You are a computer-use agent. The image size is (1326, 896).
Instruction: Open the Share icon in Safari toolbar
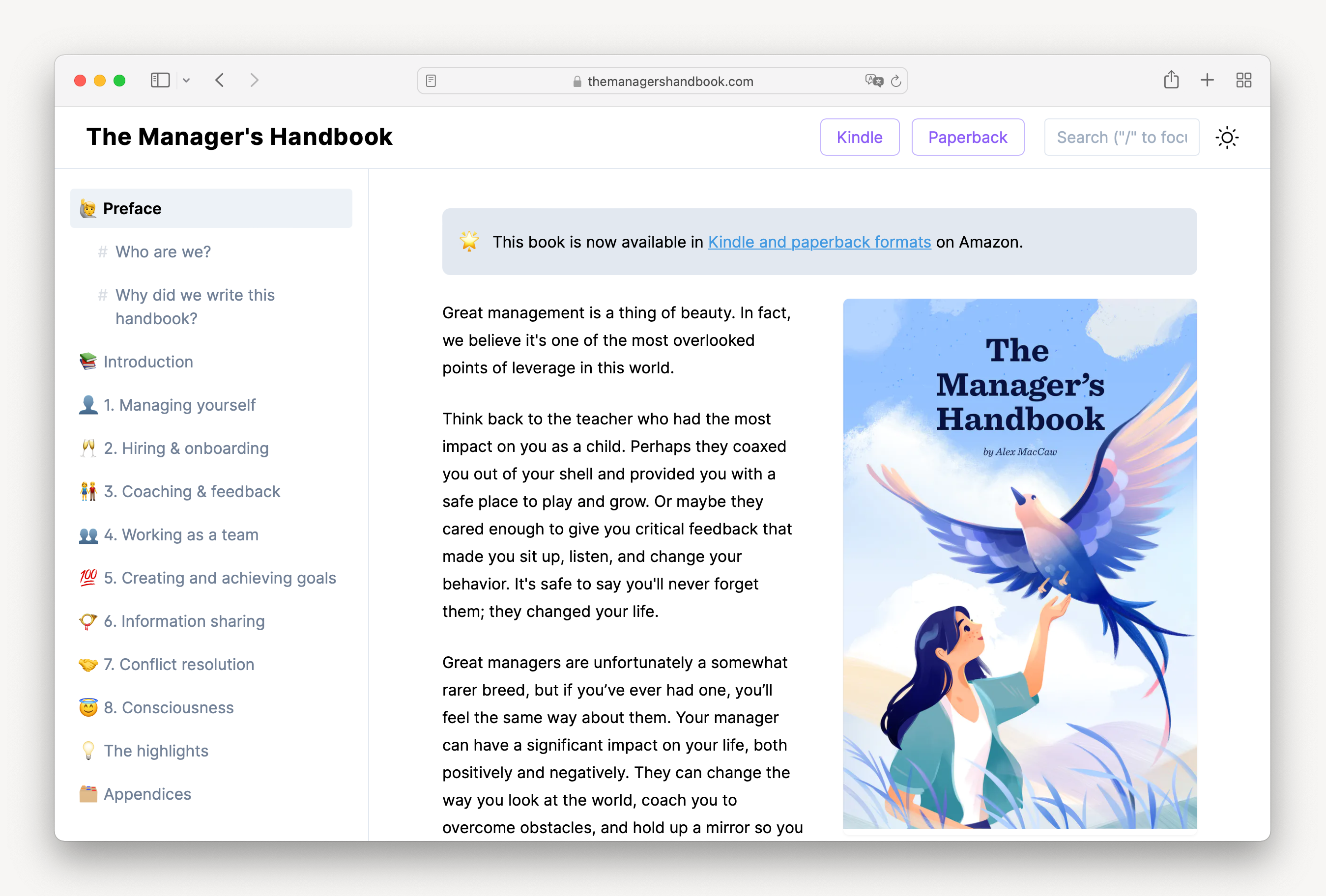1171,80
